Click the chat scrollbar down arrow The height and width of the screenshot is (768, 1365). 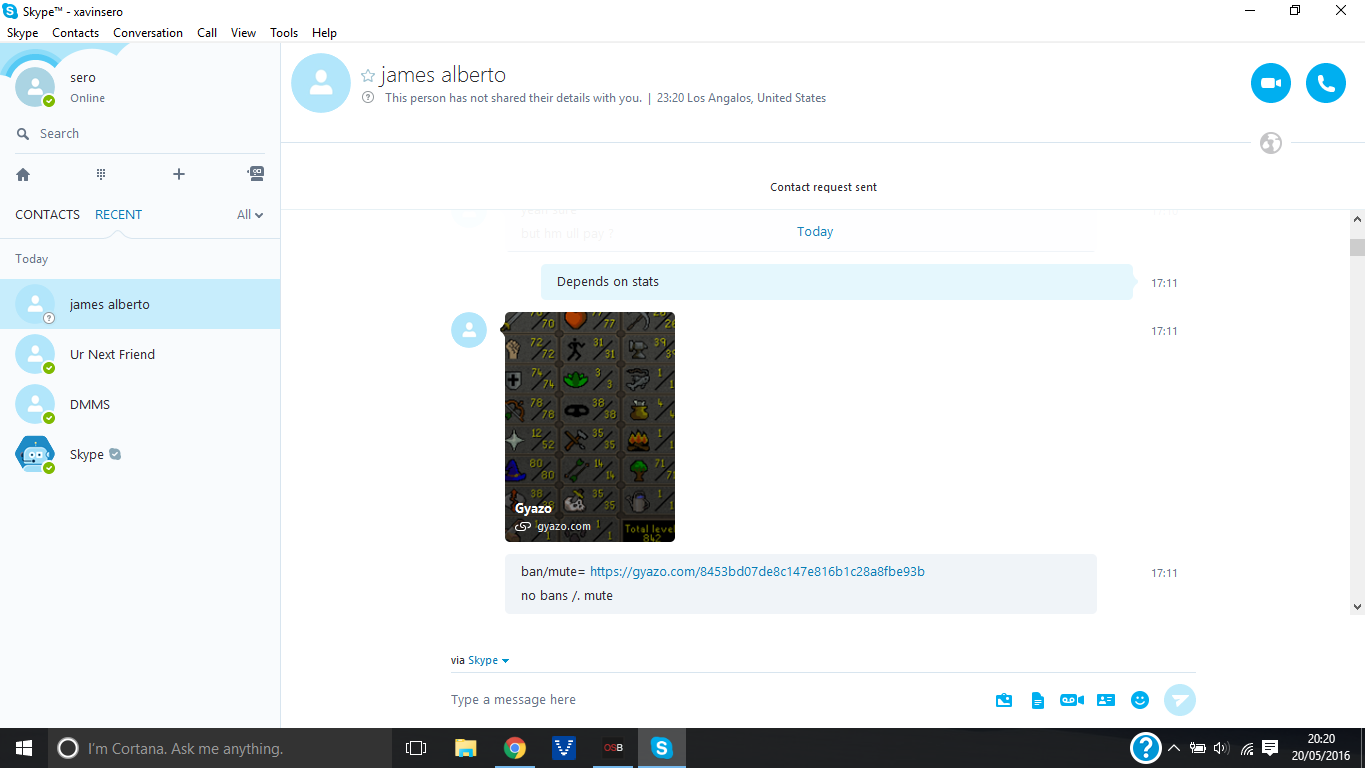tap(1357, 606)
